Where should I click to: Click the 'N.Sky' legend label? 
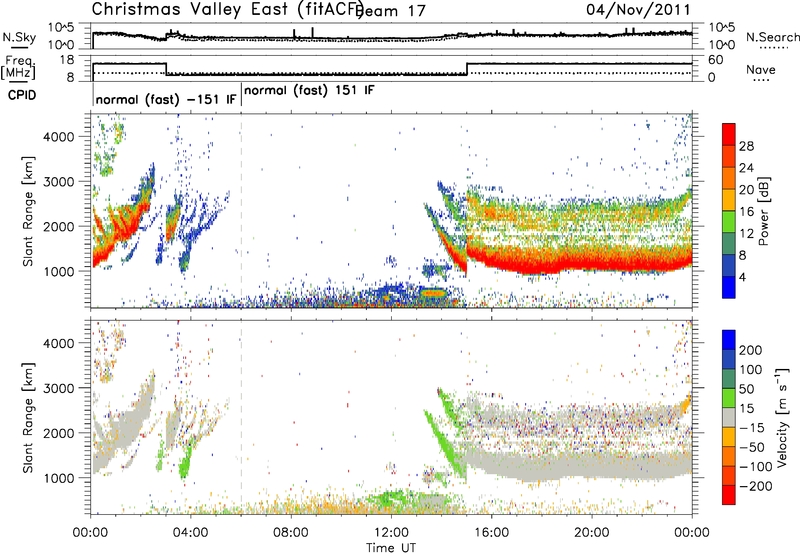(19, 37)
